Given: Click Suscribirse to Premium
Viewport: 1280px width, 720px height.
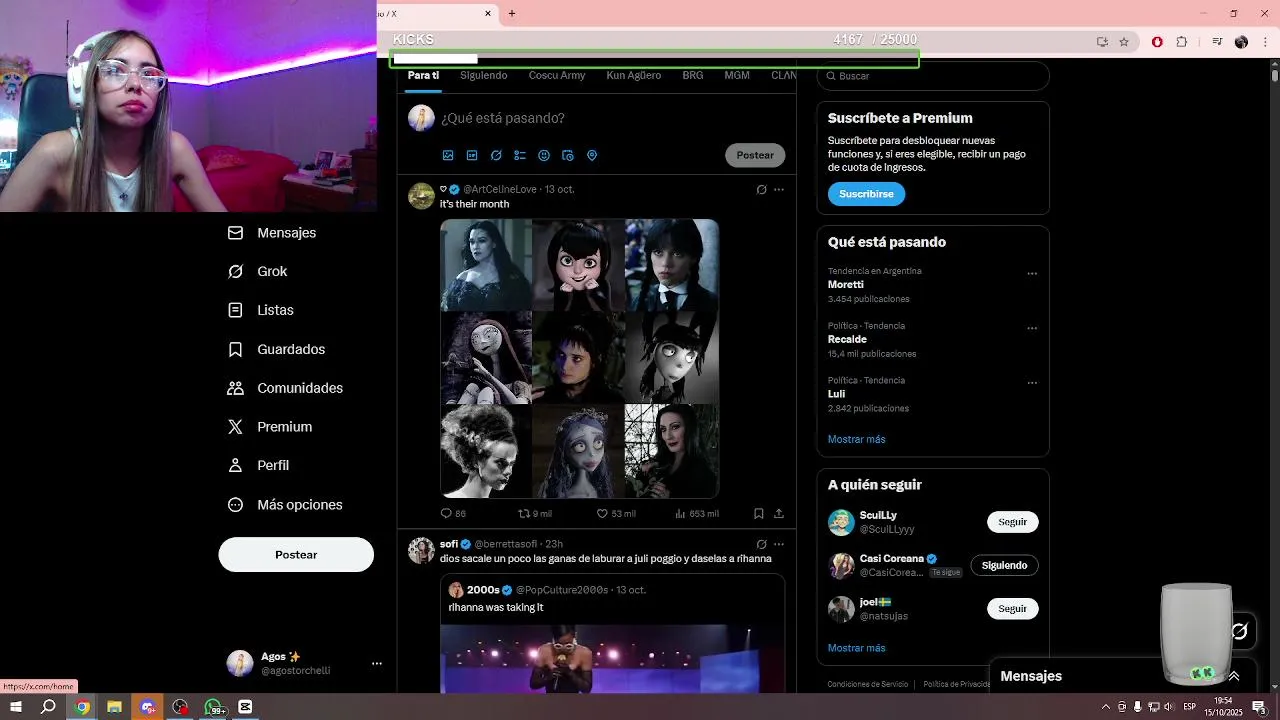Looking at the screenshot, I should coord(866,194).
